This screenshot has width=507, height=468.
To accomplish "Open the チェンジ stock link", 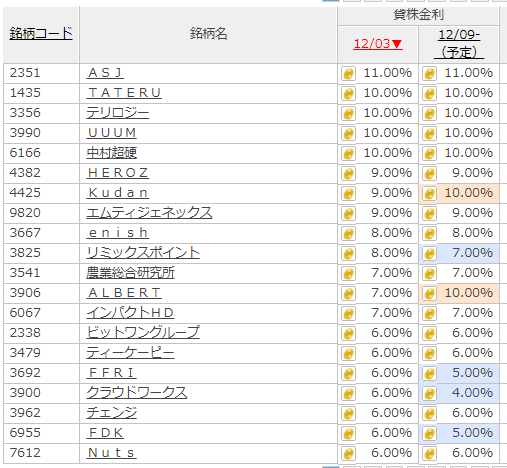I will click(112, 413).
